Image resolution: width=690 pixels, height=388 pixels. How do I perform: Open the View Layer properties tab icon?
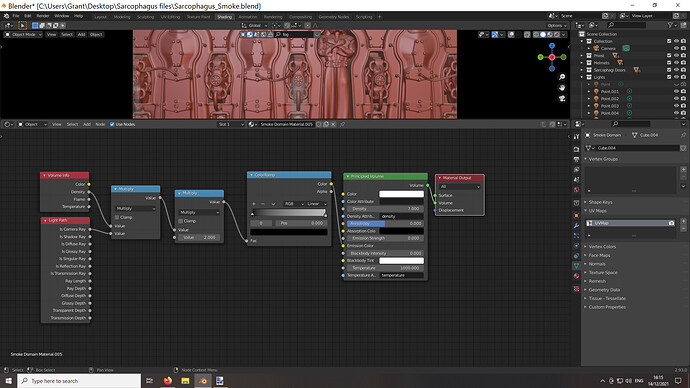click(x=576, y=170)
